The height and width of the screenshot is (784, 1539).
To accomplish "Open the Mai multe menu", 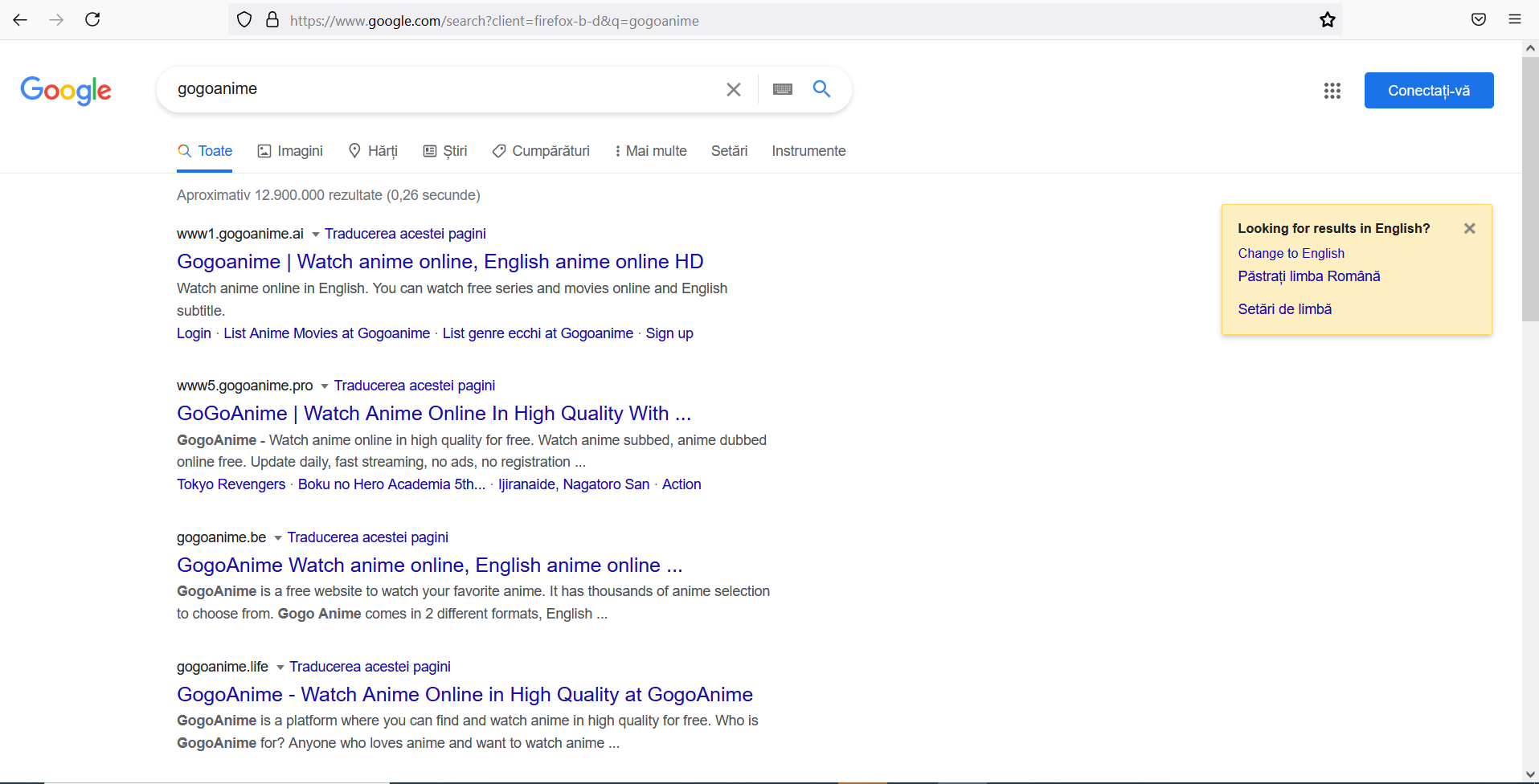I will 650,150.
